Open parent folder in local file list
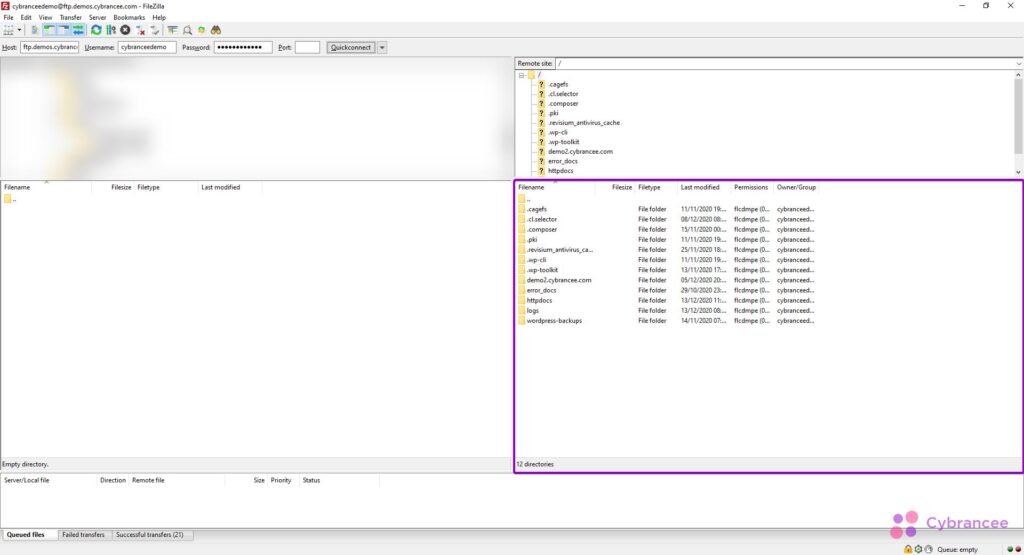The width and height of the screenshot is (1024, 555). pyautogui.click(x=10, y=199)
